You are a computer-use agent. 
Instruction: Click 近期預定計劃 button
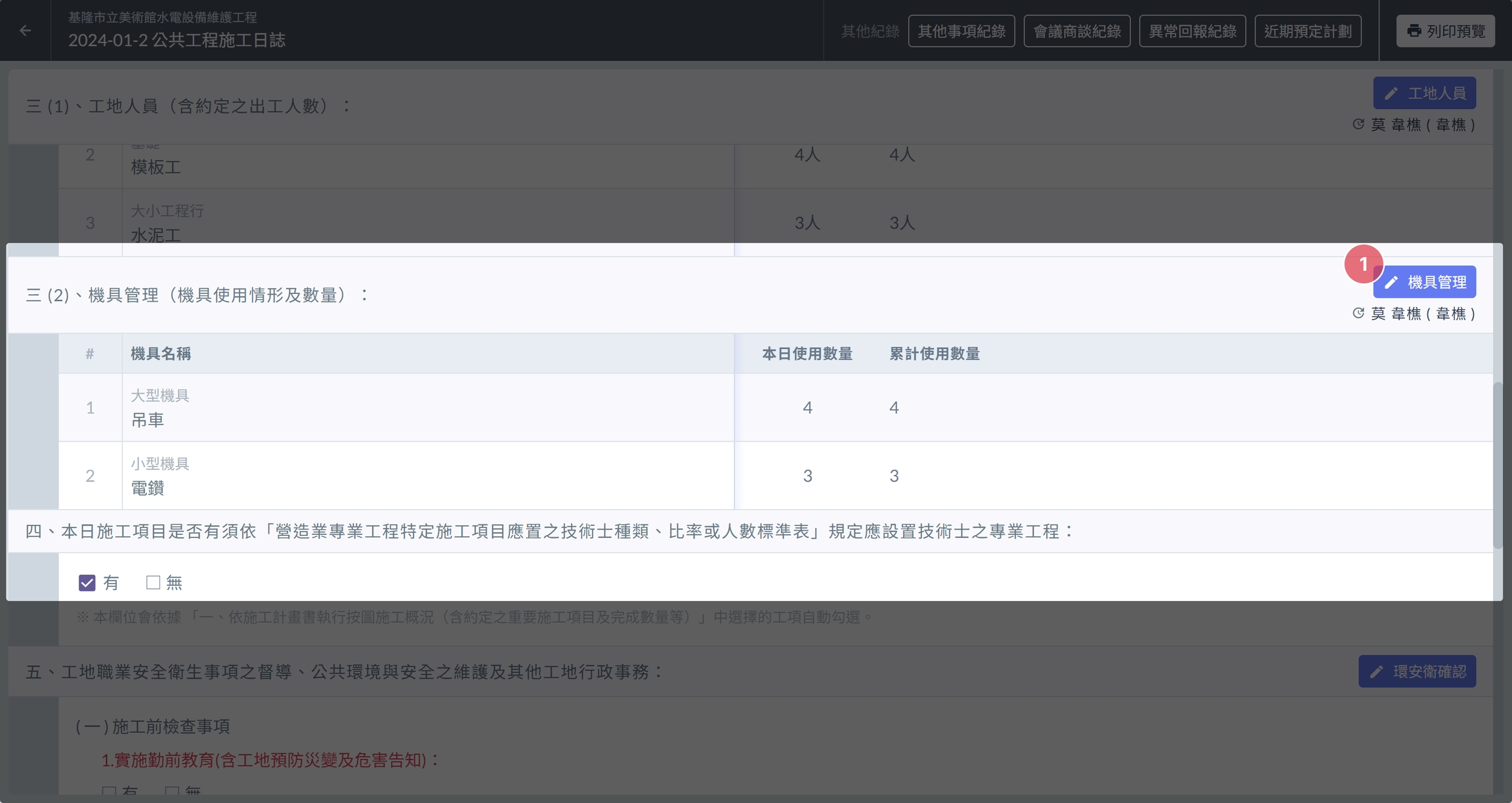pos(1308,31)
